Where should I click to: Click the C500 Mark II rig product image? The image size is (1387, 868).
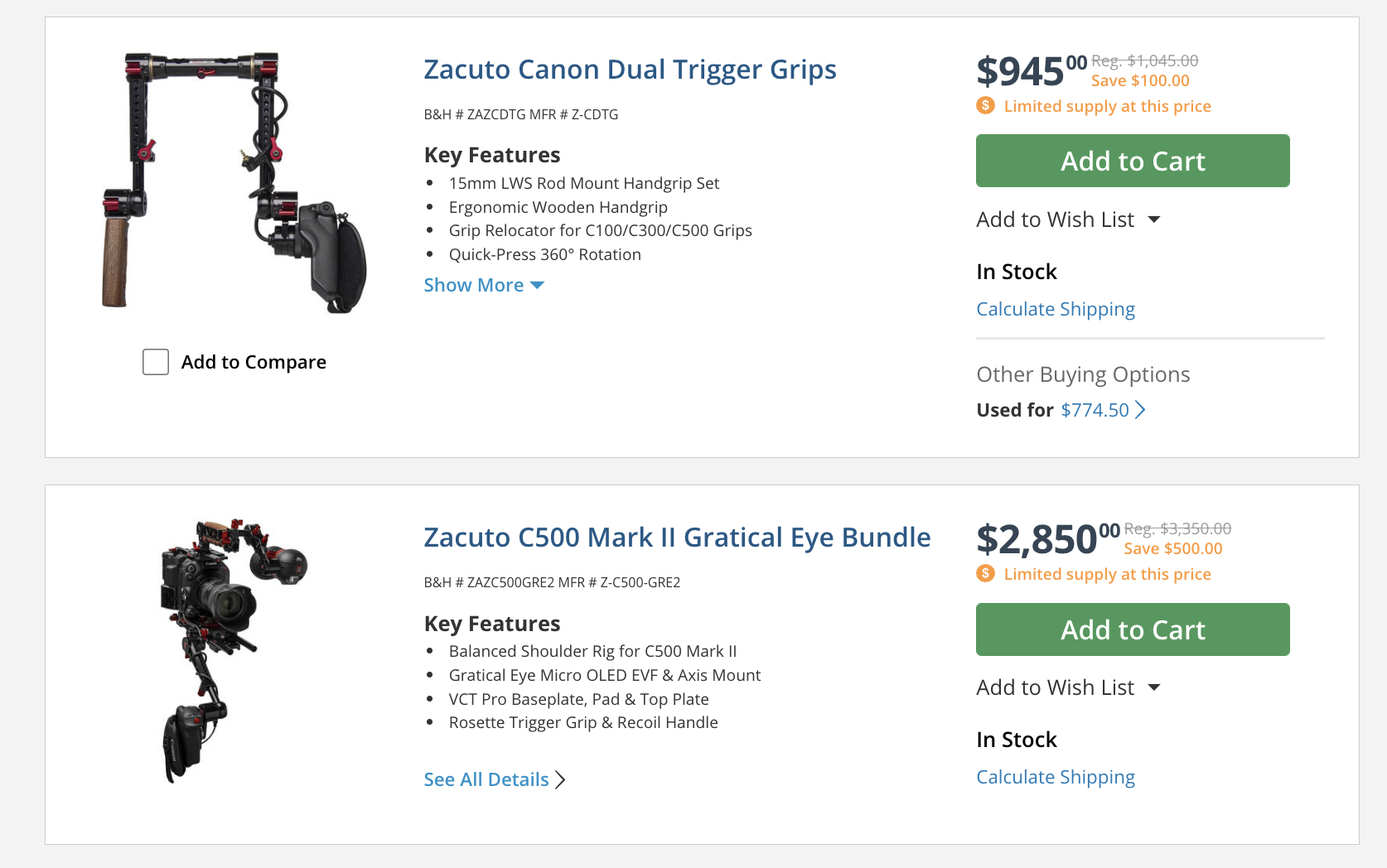[233, 650]
